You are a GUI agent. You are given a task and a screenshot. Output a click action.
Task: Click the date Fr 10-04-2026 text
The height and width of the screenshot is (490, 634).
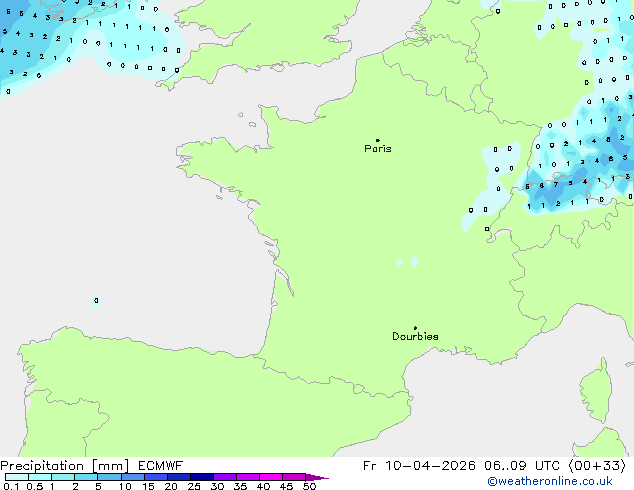coord(419,466)
